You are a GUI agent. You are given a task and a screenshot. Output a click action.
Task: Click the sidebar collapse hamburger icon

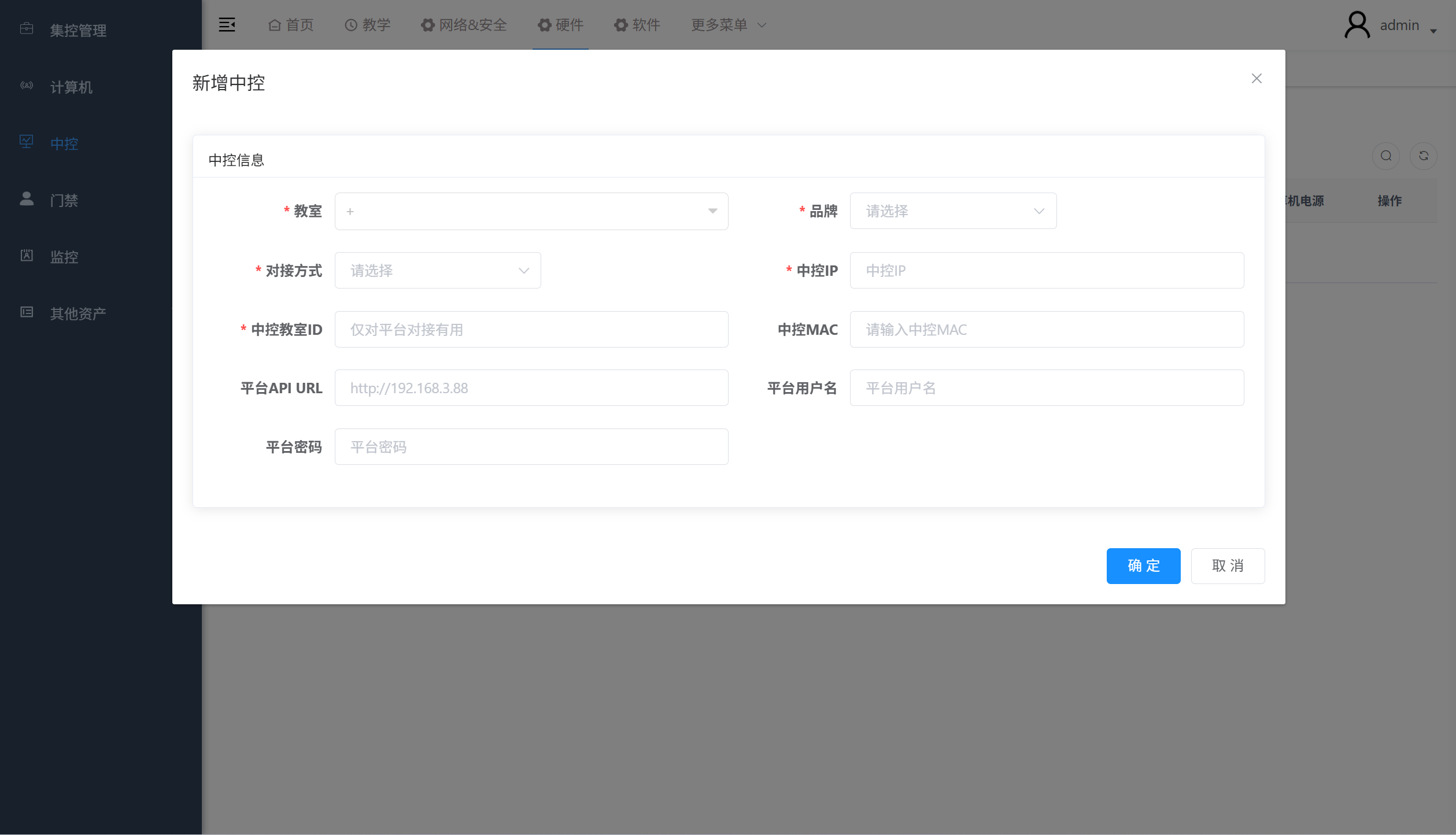tap(227, 25)
